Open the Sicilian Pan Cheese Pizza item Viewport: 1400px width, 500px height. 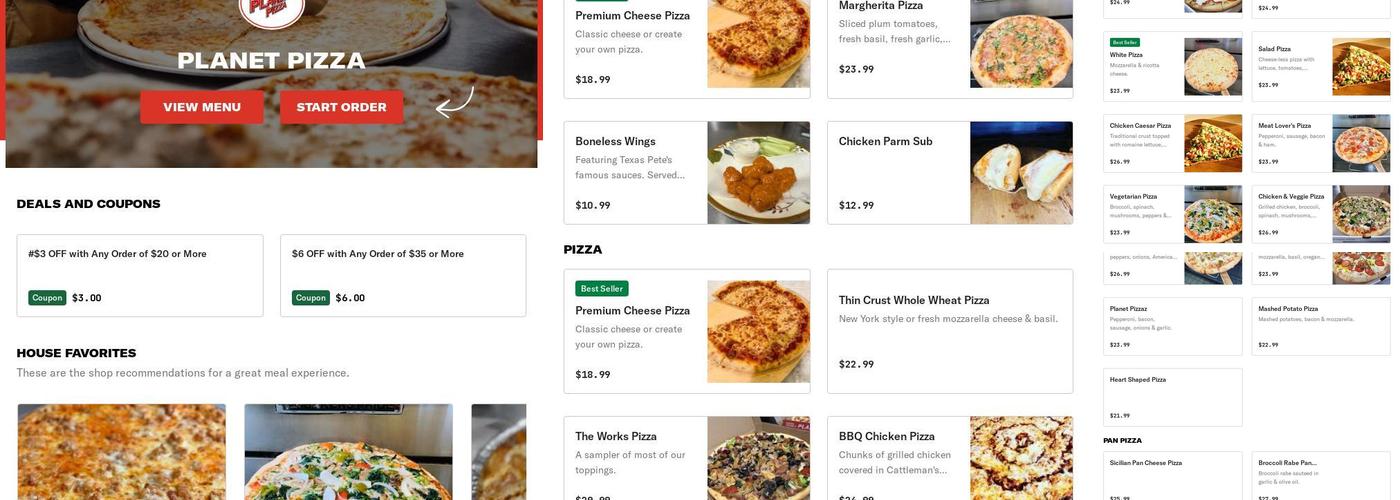coord(1173,476)
